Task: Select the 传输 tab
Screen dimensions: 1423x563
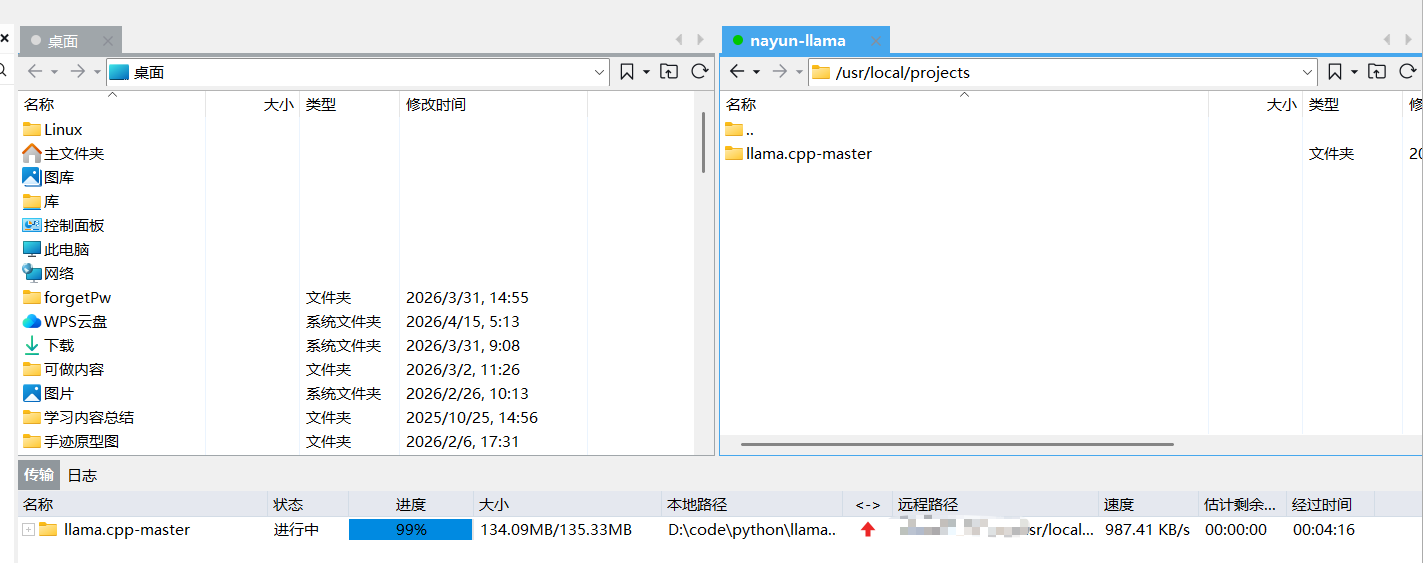Action: (40, 475)
